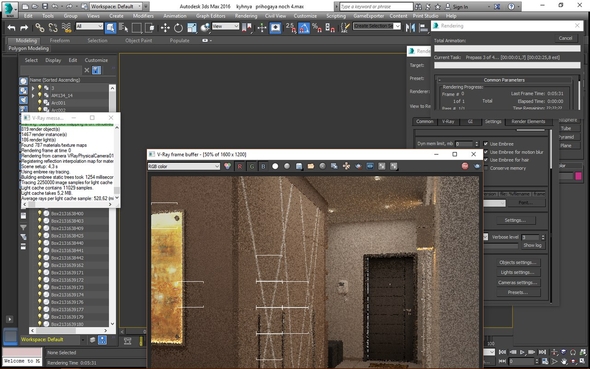Image resolution: width=590 pixels, height=369 pixels.
Task: Load image folder icon in frame buffer
Action: tap(311, 166)
